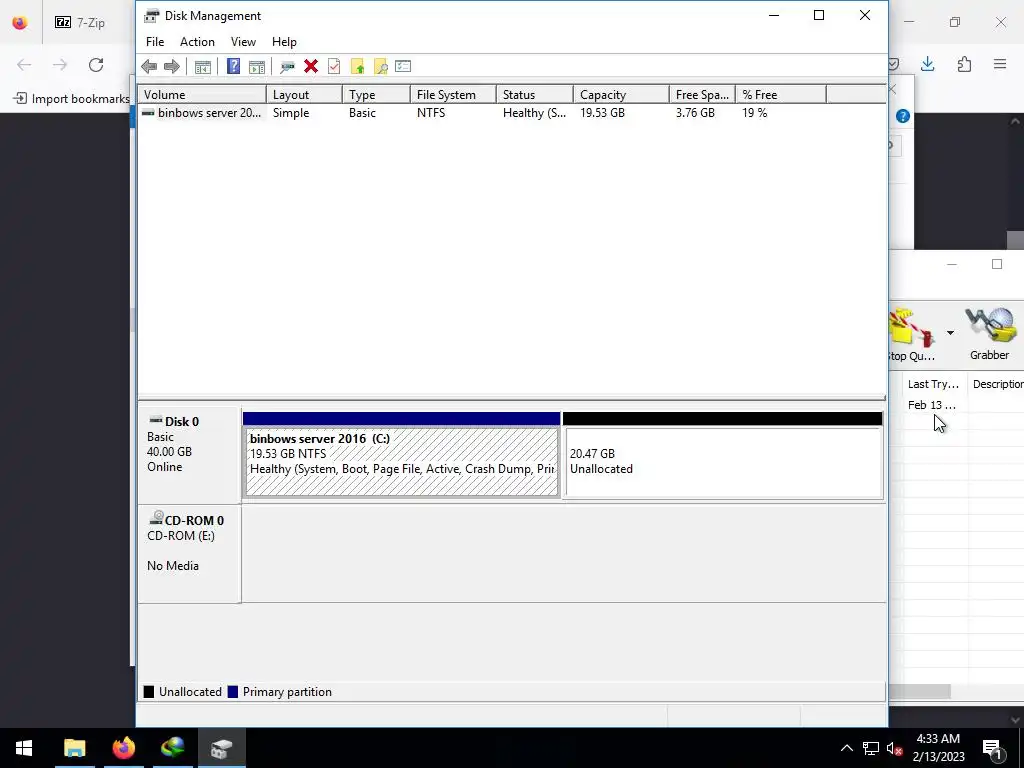Sort by the Volume column header
This screenshot has width=1024, height=768.
click(x=202, y=95)
